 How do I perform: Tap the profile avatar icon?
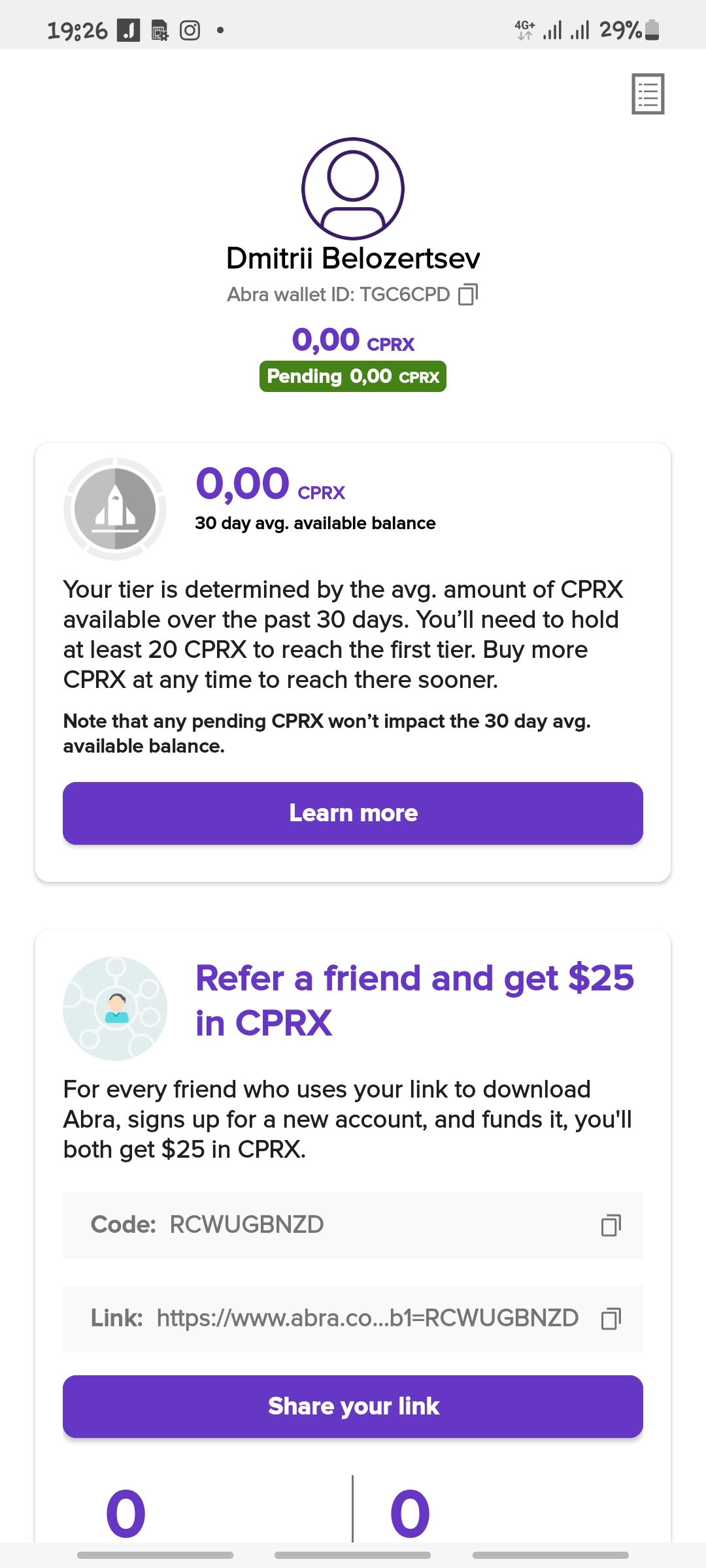353,188
